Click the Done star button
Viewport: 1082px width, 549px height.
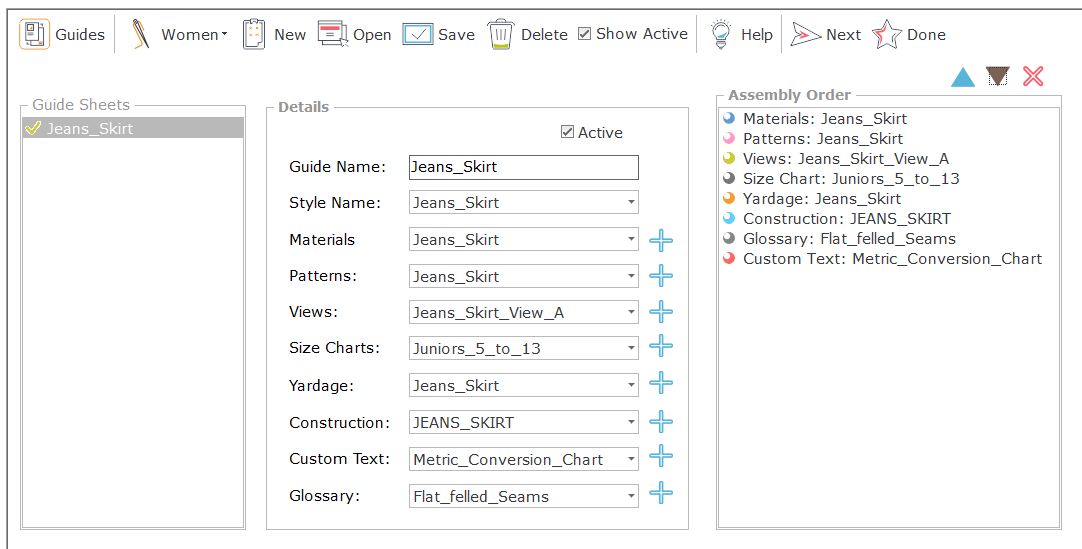pyautogui.click(x=909, y=34)
